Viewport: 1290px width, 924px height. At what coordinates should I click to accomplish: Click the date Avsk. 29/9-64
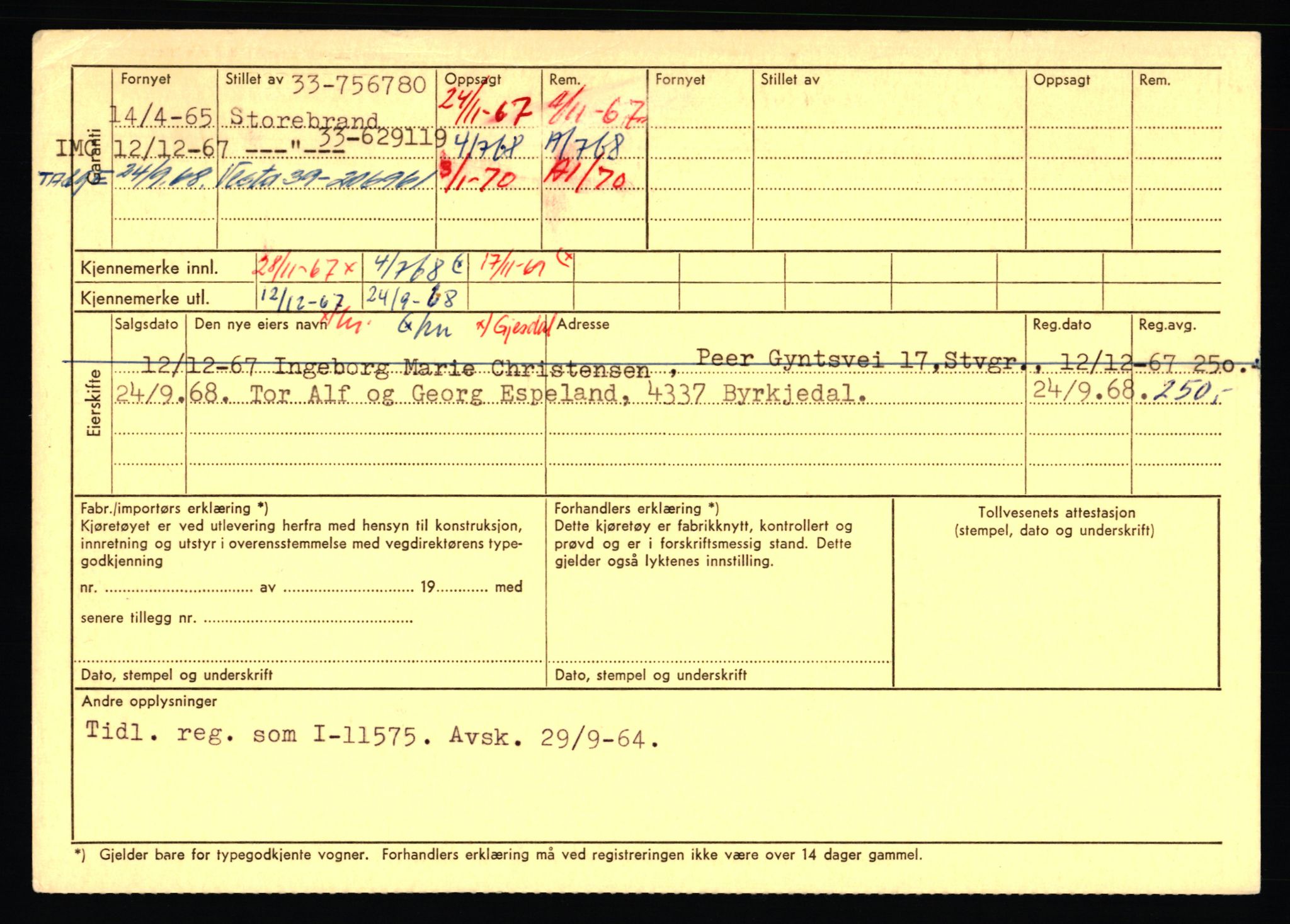tap(554, 737)
